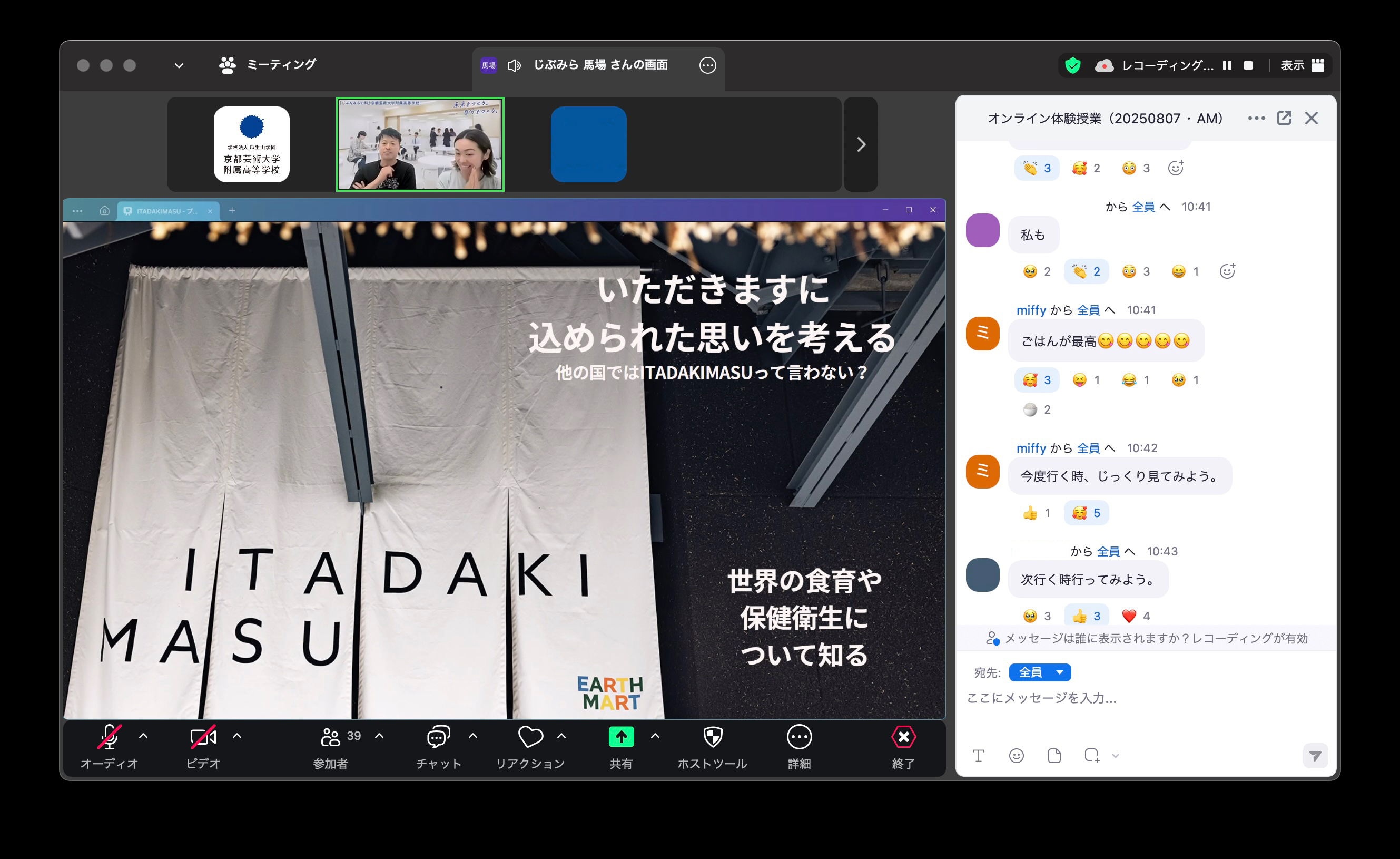Open emoji picker in chat composer

pyautogui.click(x=1017, y=756)
